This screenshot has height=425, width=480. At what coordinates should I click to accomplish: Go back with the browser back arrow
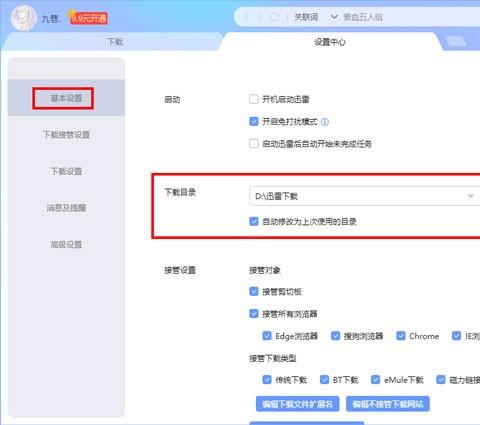coord(246,17)
